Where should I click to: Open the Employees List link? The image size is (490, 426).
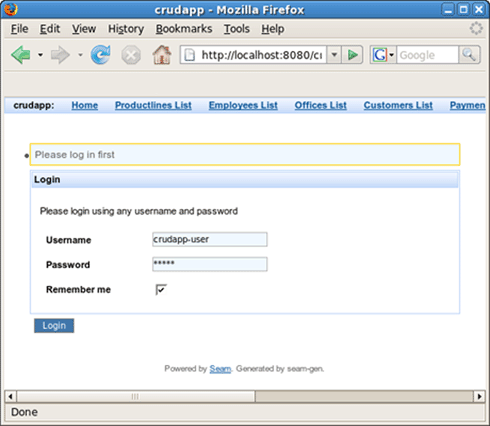tap(243, 105)
